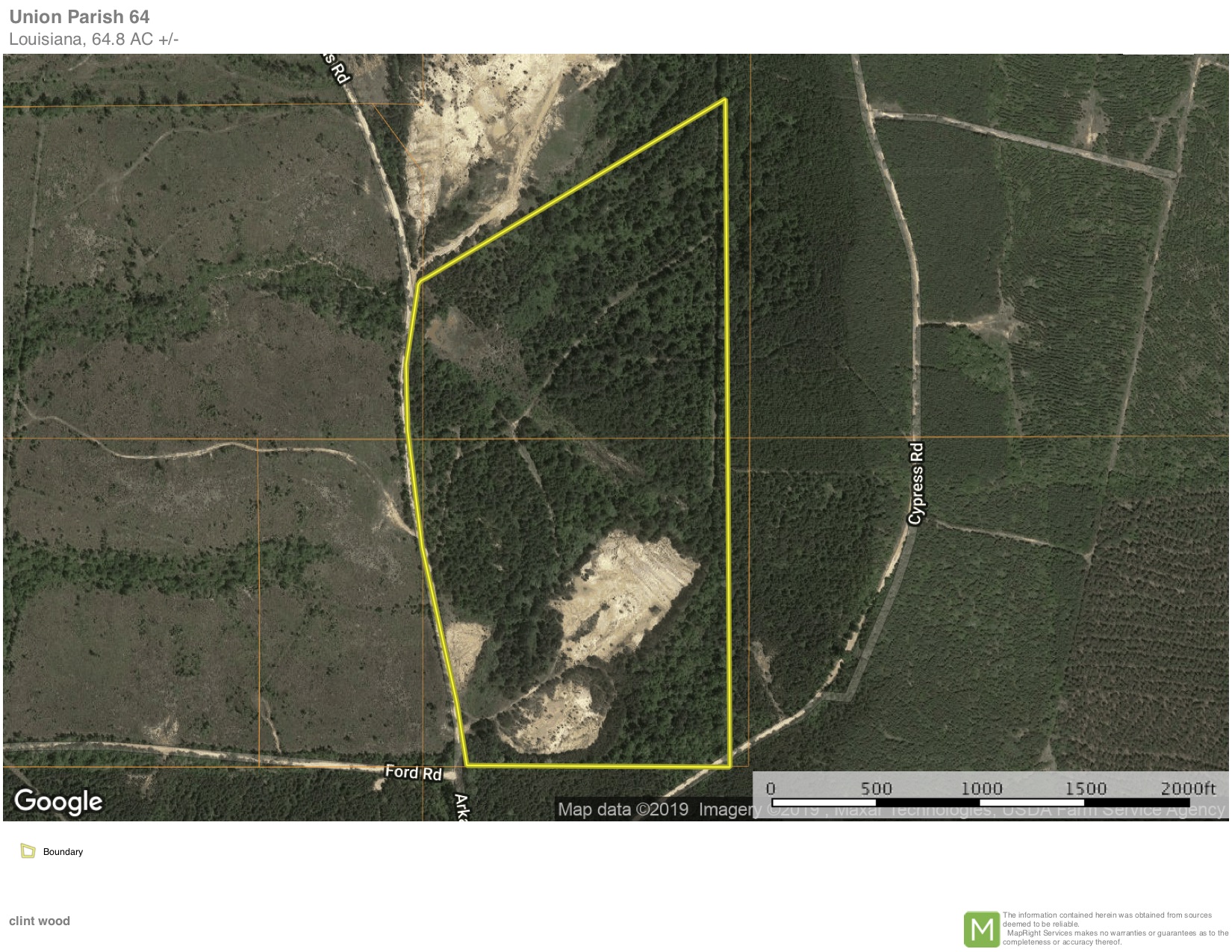Click the Google logo on the map
The height and width of the screenshot is (952, 1232).
pos(58,801)
